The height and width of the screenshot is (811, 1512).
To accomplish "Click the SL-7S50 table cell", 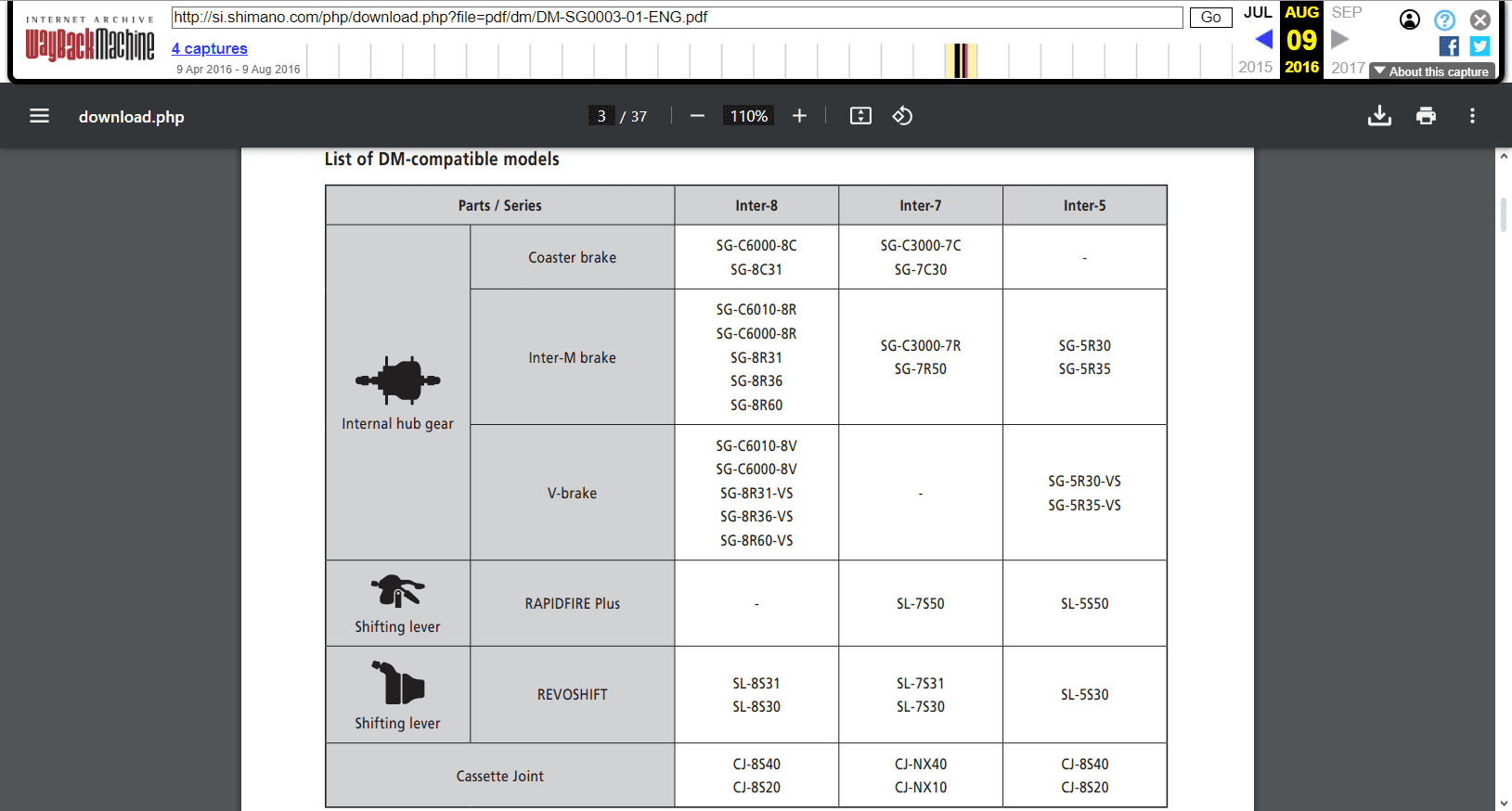I will tap(921, 604).
